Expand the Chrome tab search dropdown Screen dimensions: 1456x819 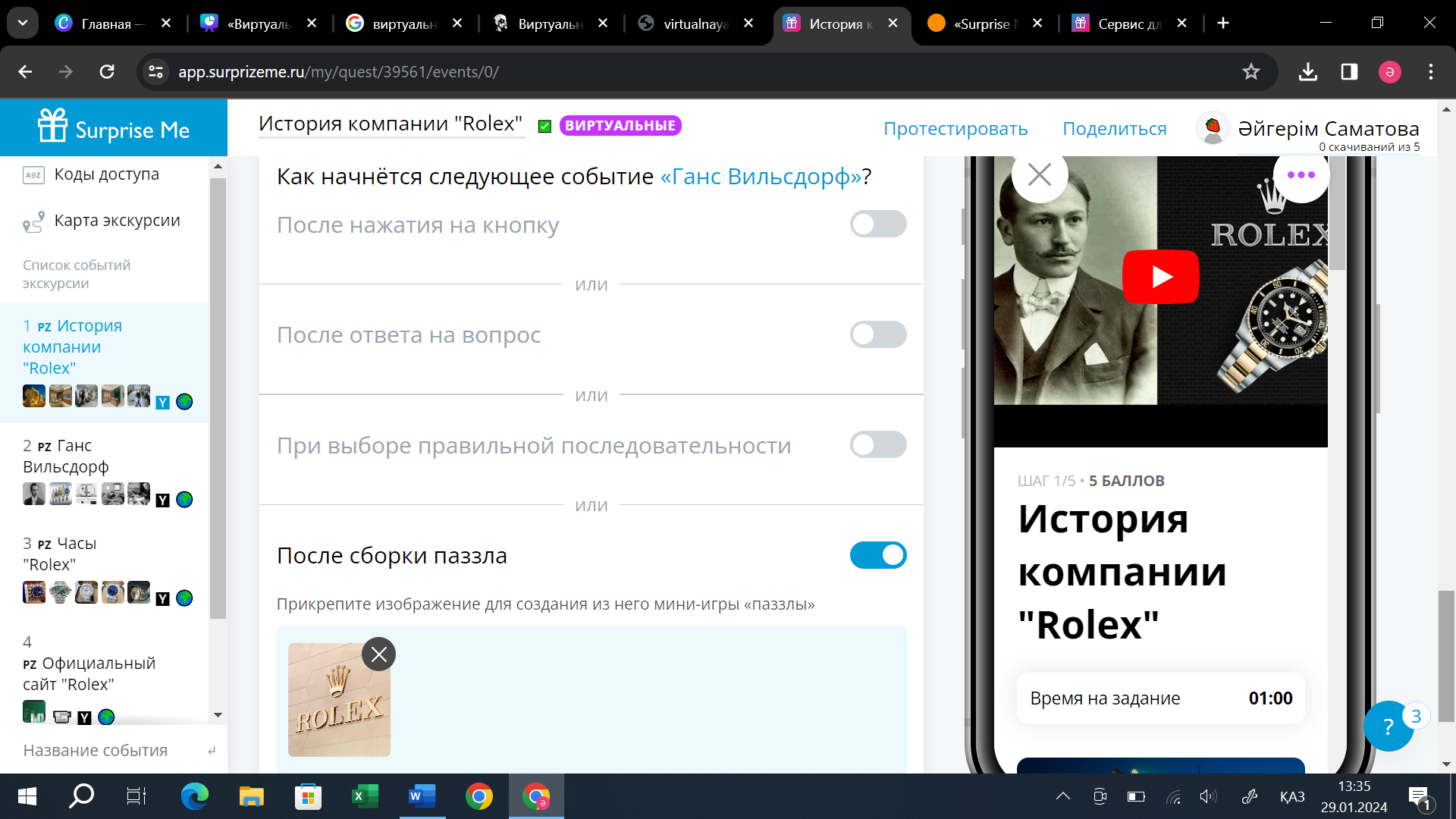23,23
